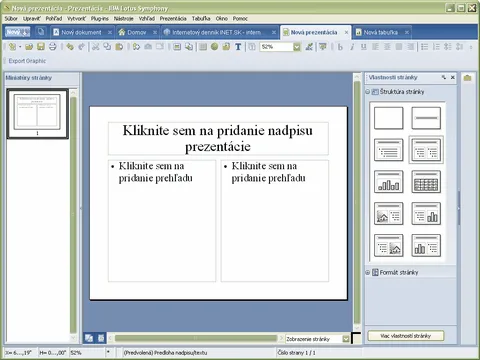Click the cut scissors icon
The image size is (480, 360).
coord(96,47)
